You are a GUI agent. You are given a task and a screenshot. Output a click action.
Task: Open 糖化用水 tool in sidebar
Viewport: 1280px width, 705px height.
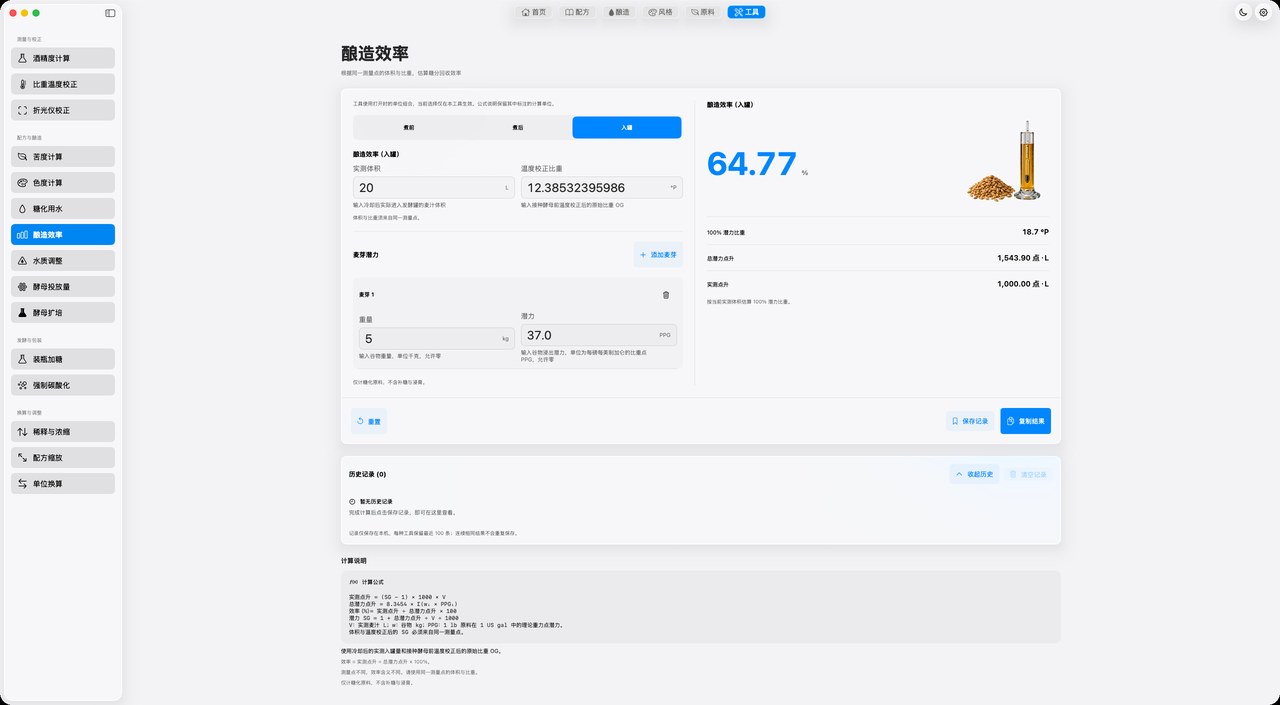[63, 209]
